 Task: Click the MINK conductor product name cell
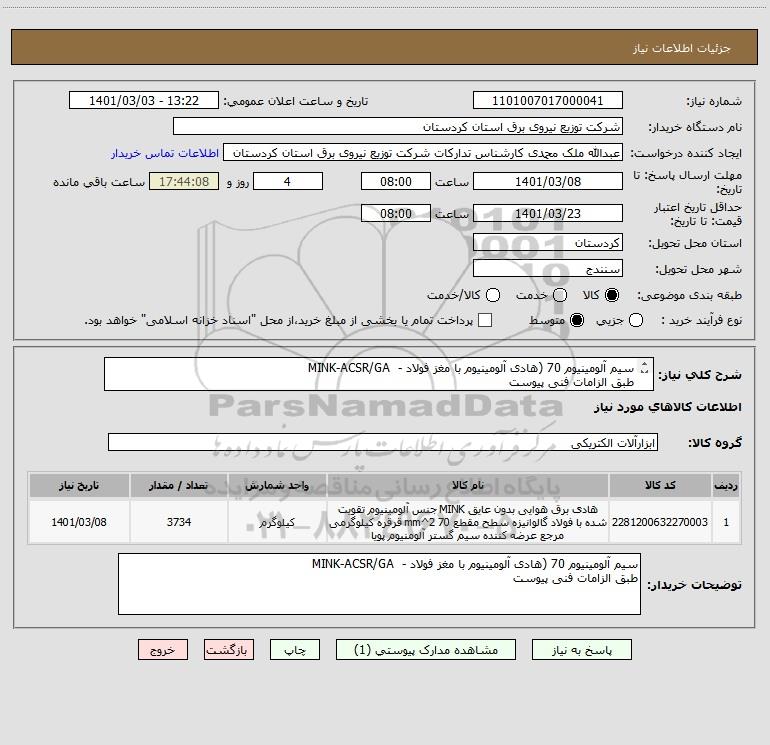point(468,522)
